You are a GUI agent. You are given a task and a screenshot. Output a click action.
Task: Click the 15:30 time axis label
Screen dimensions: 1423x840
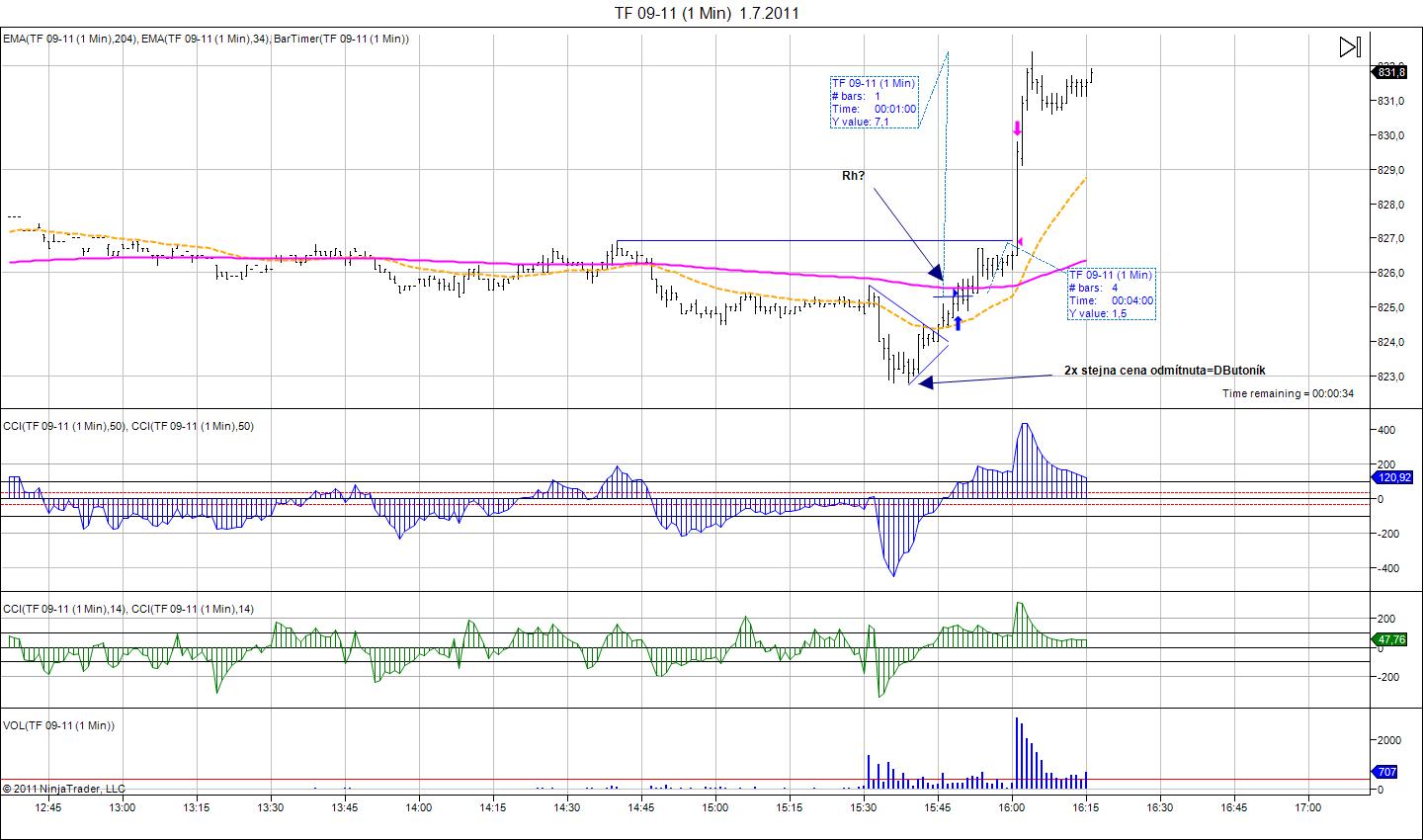point(863,807)
